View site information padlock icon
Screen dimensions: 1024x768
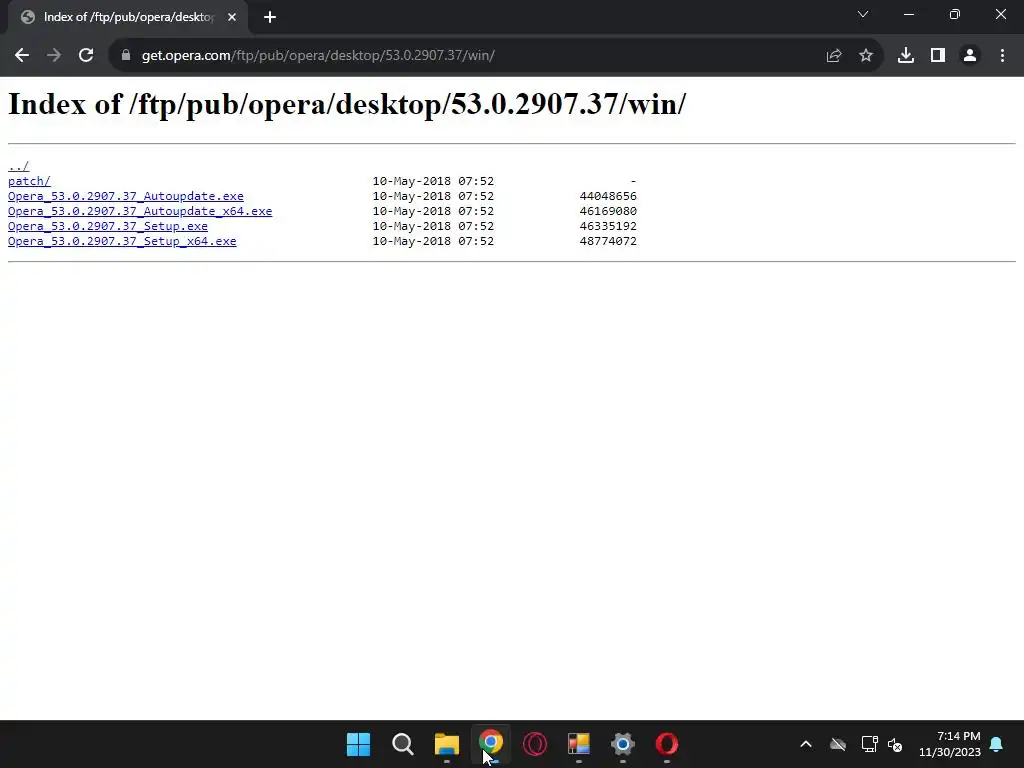point(125,56)
